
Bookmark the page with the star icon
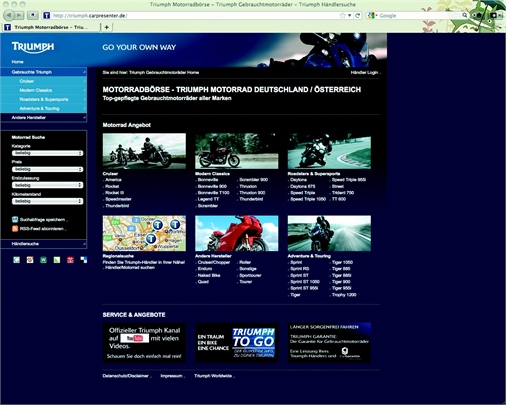pos(342,15)
